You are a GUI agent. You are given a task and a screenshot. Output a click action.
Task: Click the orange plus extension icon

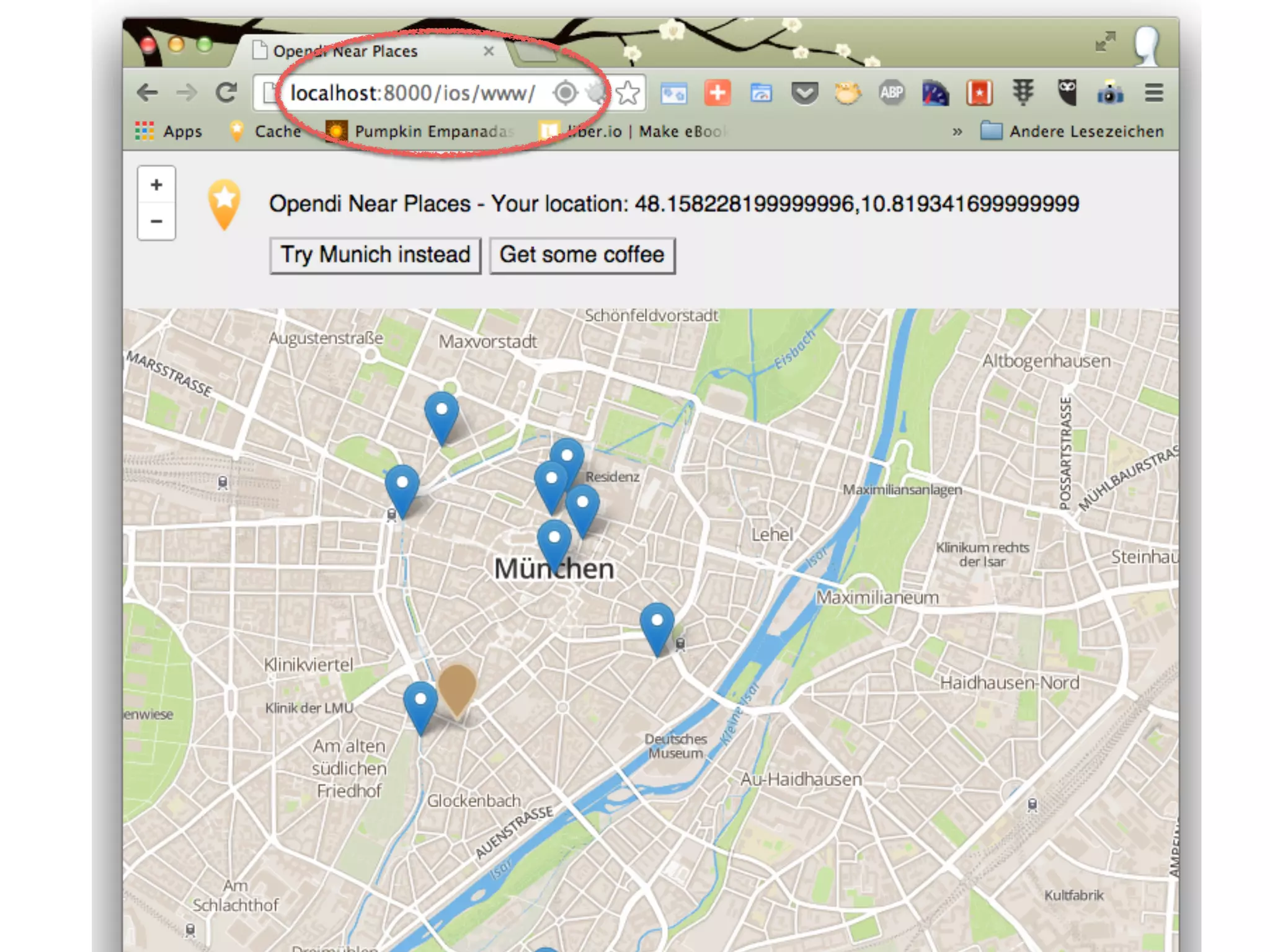(717, 93)
